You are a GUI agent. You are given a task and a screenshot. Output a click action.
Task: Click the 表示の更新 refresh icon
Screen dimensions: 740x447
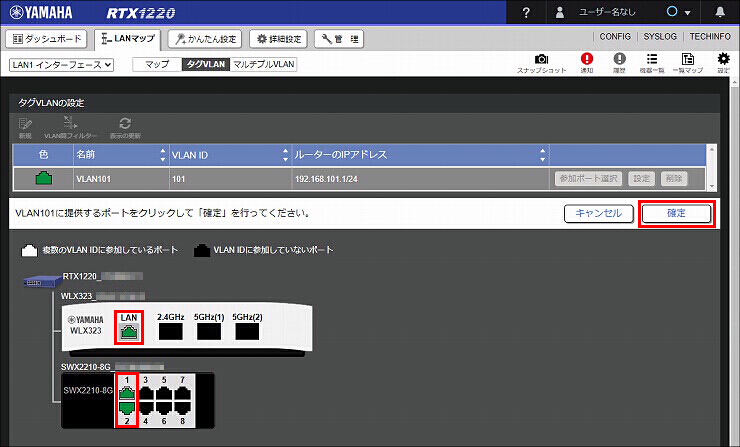[125, 128]
